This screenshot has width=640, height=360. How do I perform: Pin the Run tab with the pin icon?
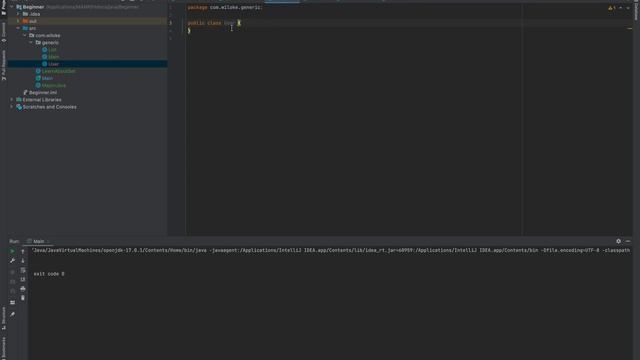point(13,314)
